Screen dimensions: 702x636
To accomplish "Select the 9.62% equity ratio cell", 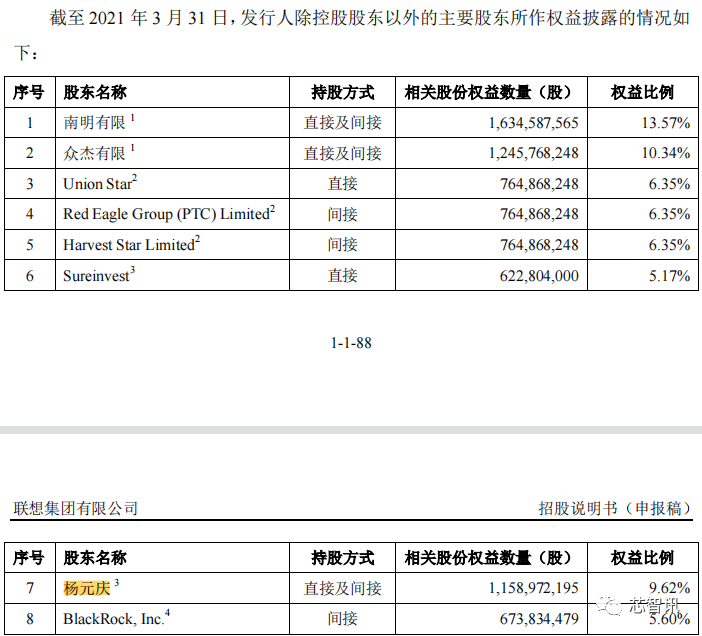I will pyautogui.click(x=643, y=588).
